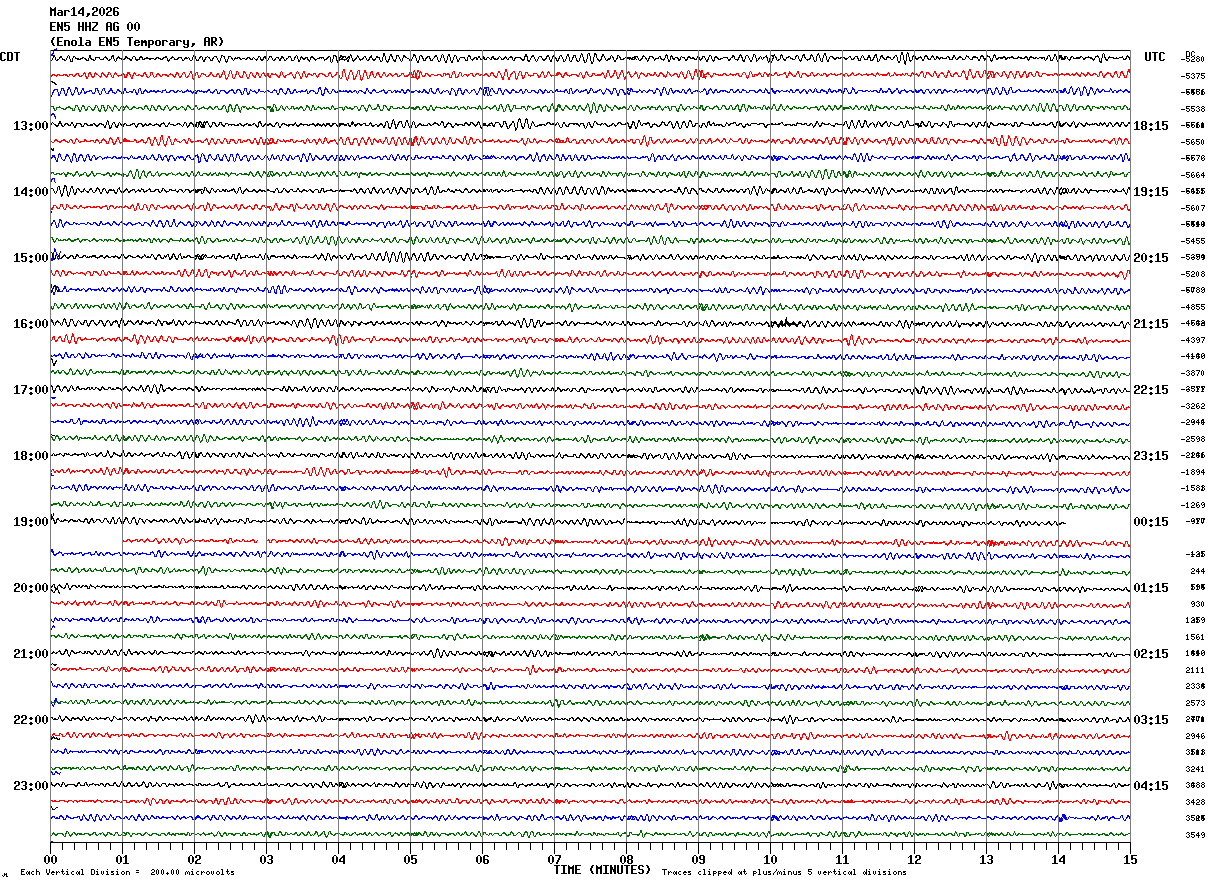Screen dimensions: 1210x886
Task: Click the vertical division microvolts note
Action: tap(127, 872)
